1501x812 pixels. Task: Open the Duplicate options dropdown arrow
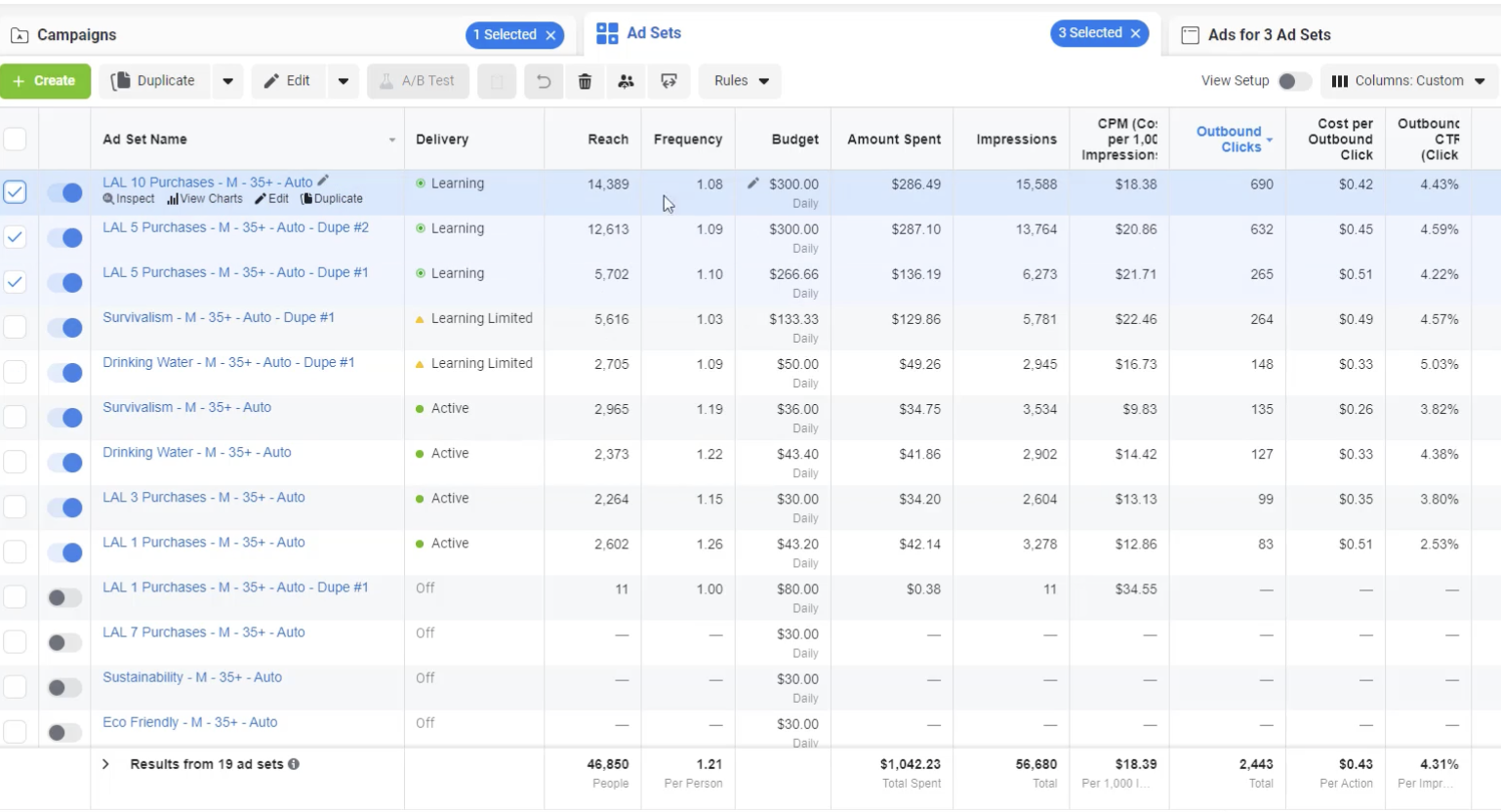tap(227, 81)
